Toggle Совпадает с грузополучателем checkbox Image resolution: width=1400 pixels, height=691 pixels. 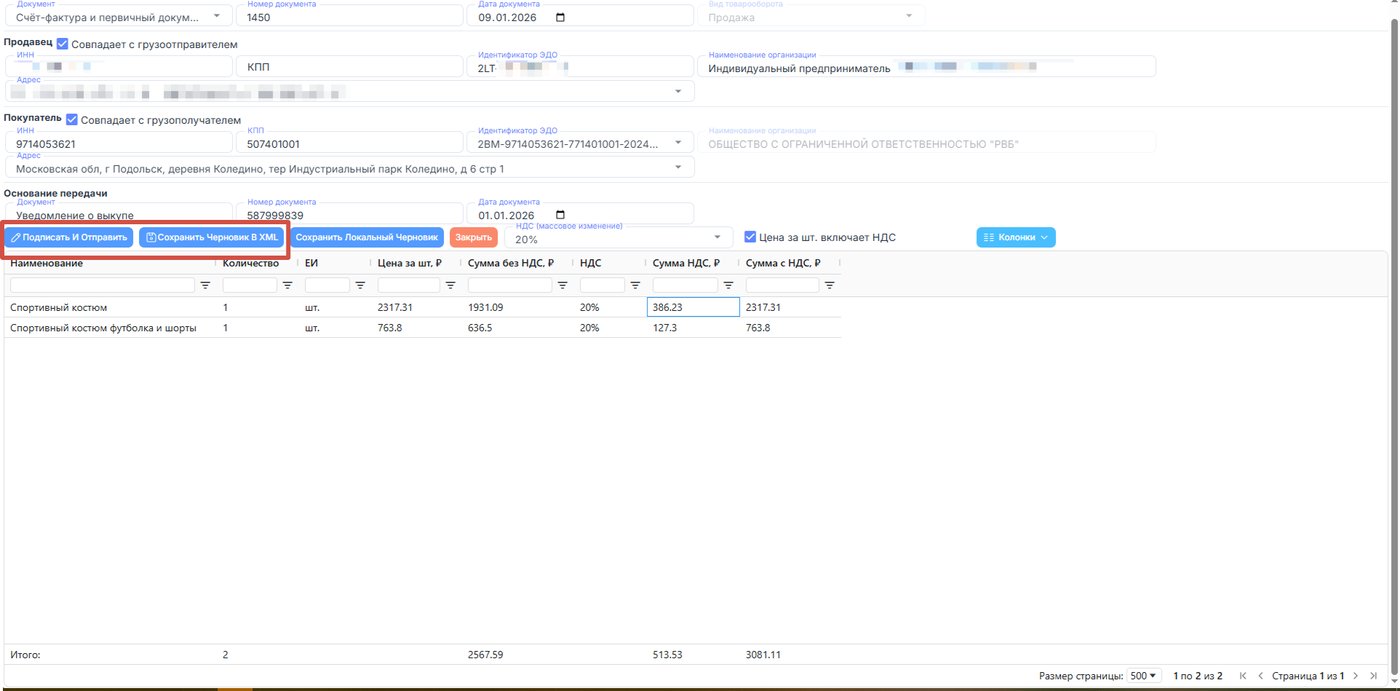71,120
